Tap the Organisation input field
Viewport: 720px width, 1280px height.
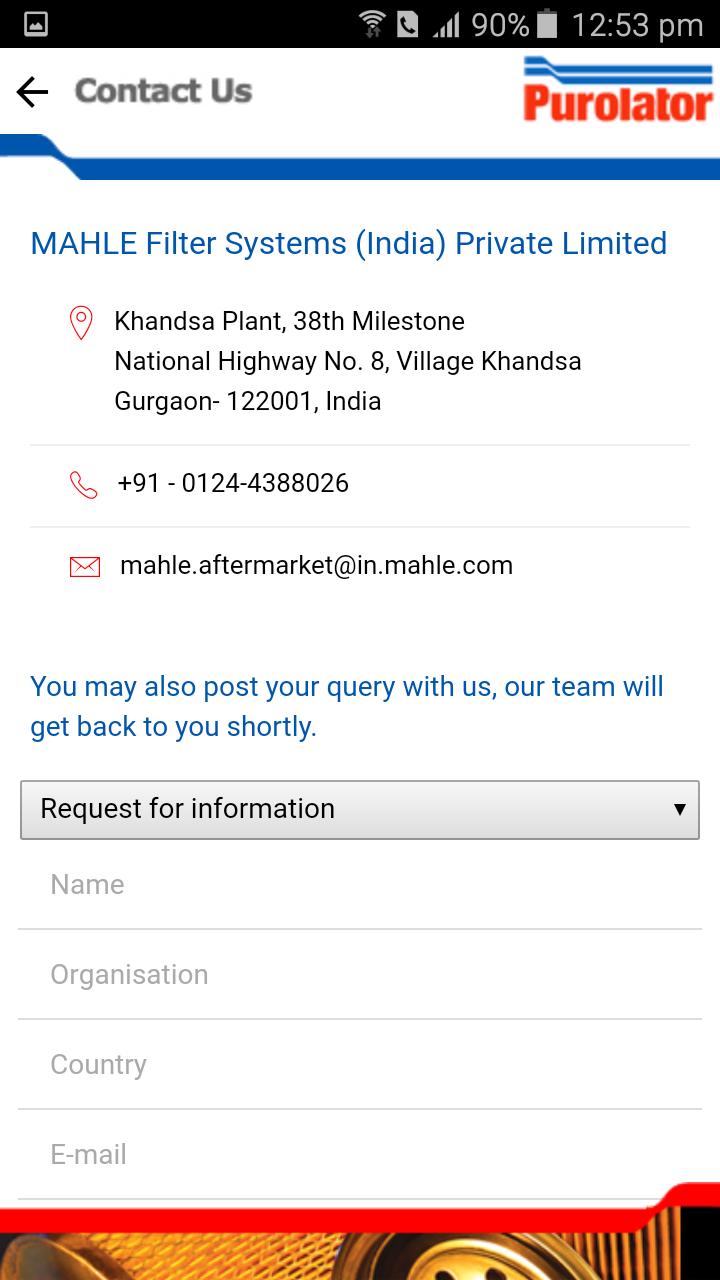click(360, 975)
